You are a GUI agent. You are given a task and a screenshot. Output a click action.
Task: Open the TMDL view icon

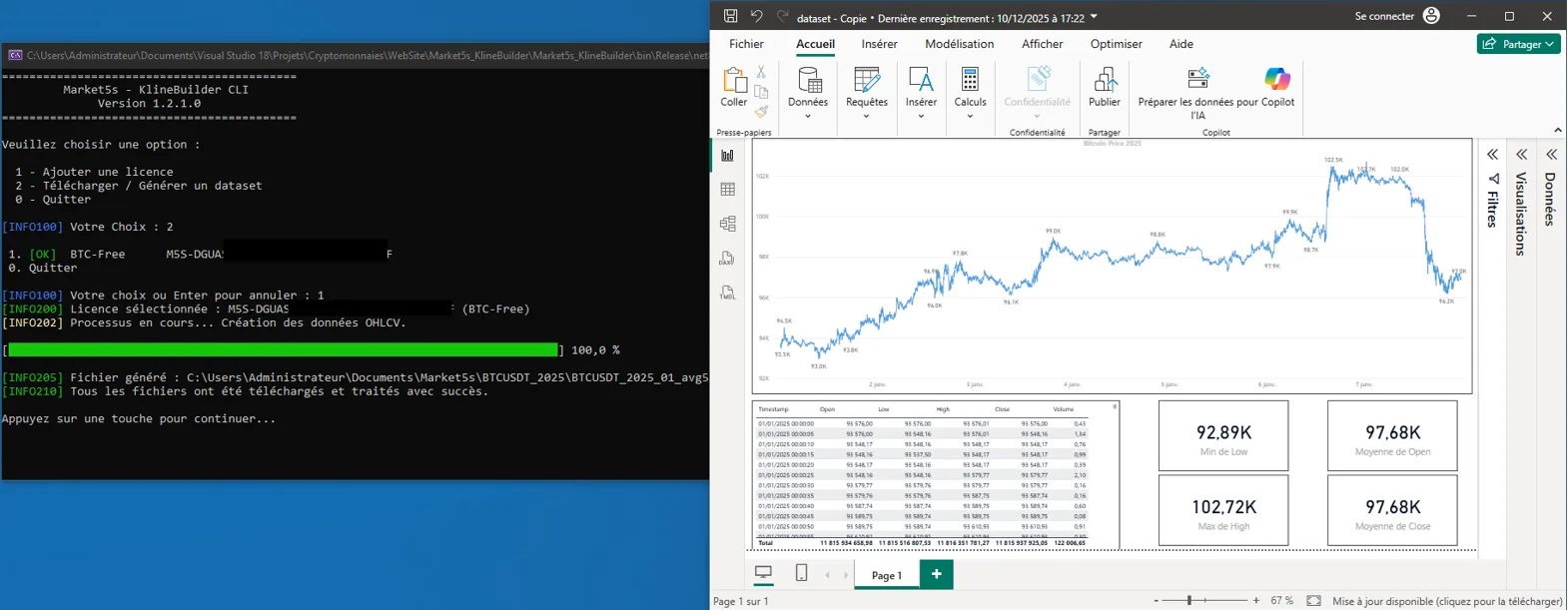(x=727, y=293)
